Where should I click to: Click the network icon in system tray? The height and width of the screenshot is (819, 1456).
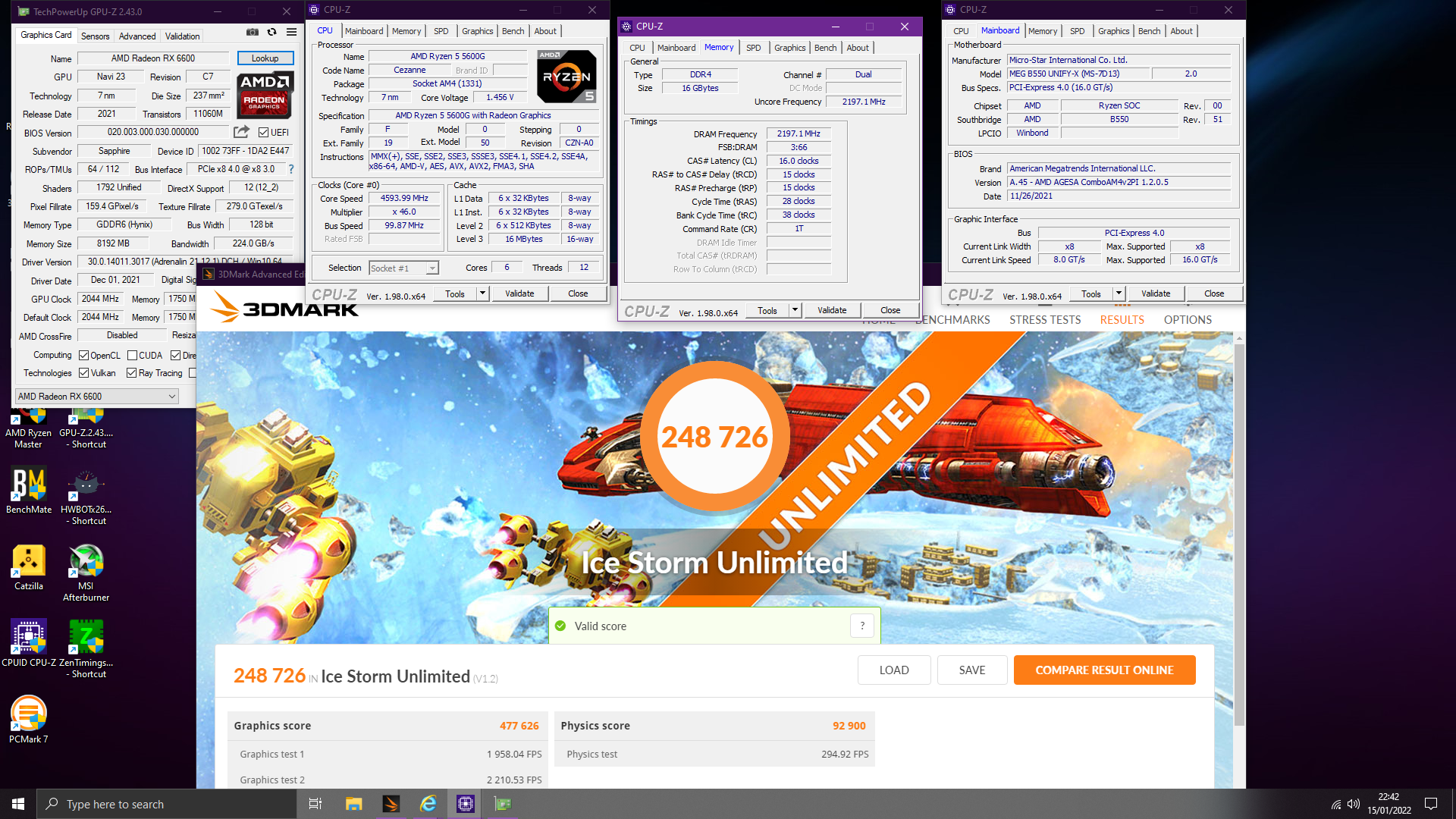(1336, 804)
